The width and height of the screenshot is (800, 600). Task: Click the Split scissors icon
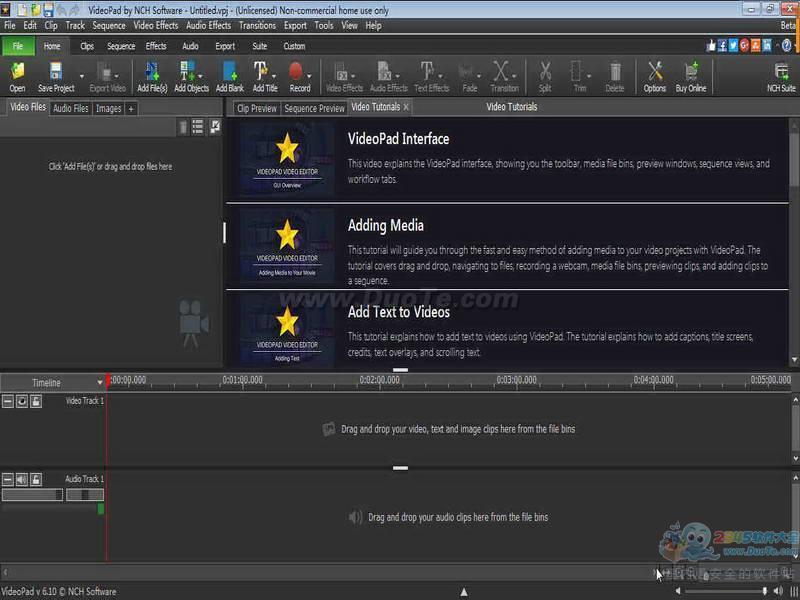click(x=545, y=77)
